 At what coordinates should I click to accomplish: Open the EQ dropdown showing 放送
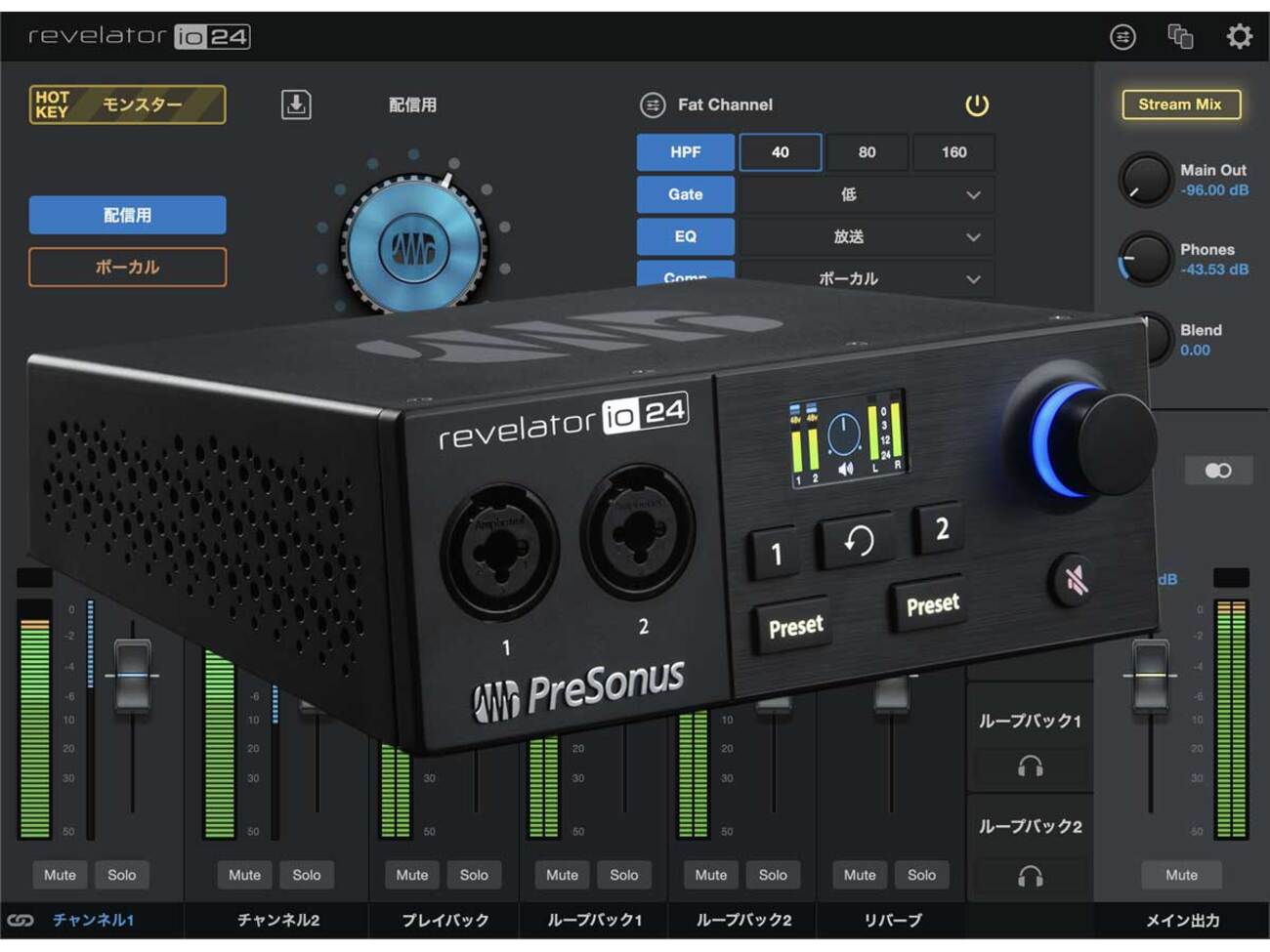[x=867, y=236]
